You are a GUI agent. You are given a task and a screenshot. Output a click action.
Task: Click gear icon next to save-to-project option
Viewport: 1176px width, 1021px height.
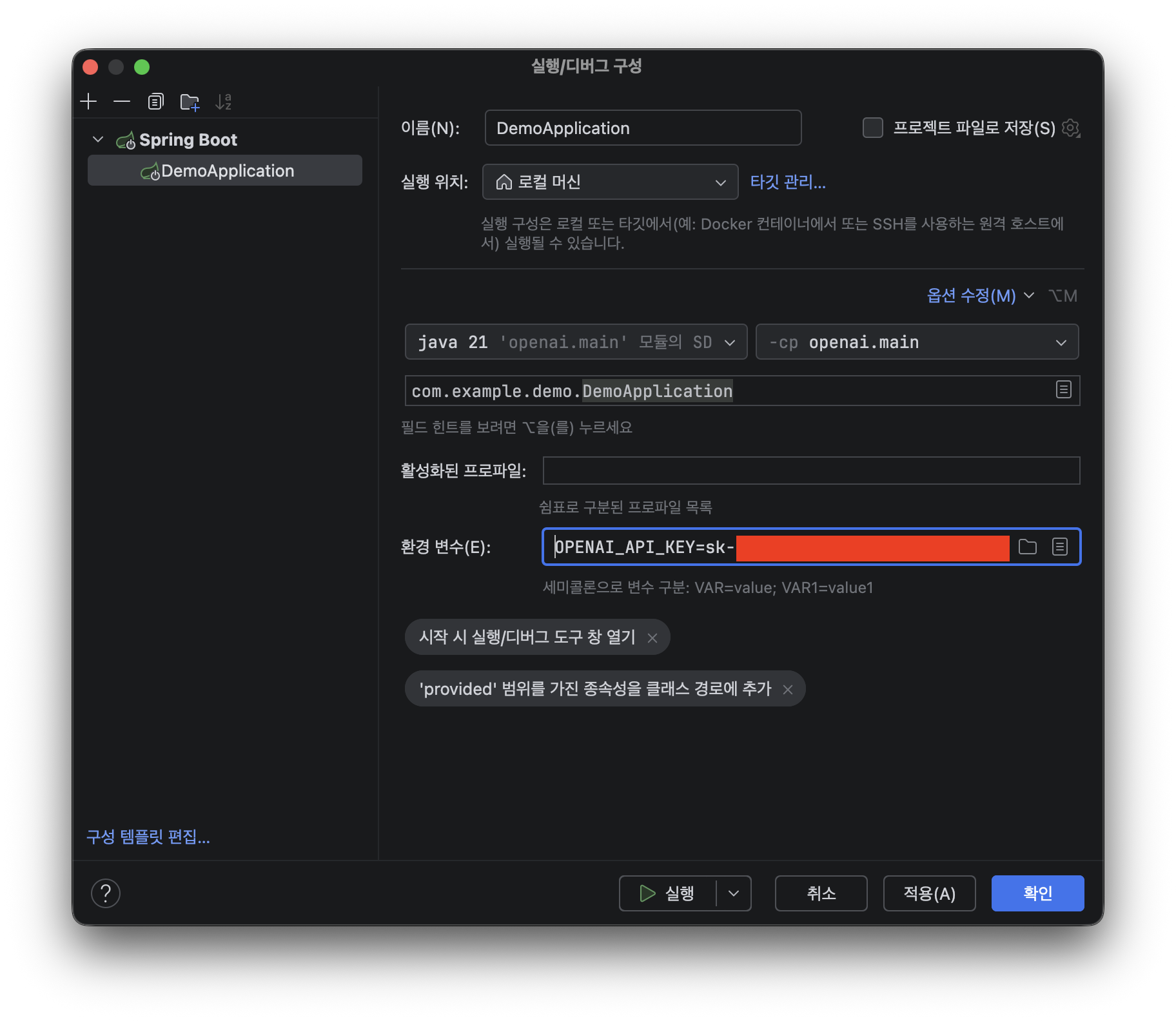pyautogui.click(x=1071, y=128)
